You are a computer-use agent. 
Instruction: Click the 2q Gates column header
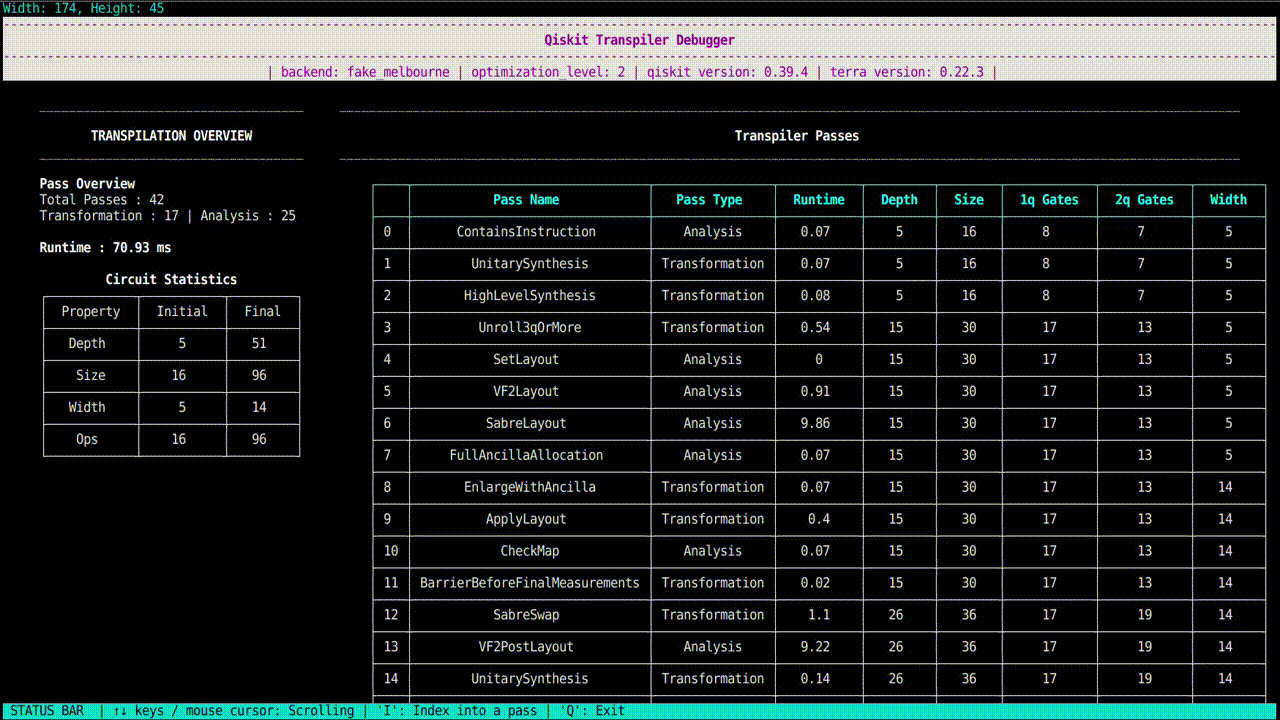(1145, 200)
